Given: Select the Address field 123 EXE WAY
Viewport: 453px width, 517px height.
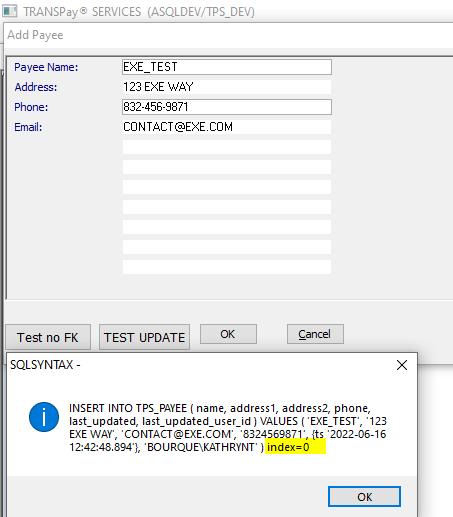Looking at the screenshot, I should click(x=227, y=87).
